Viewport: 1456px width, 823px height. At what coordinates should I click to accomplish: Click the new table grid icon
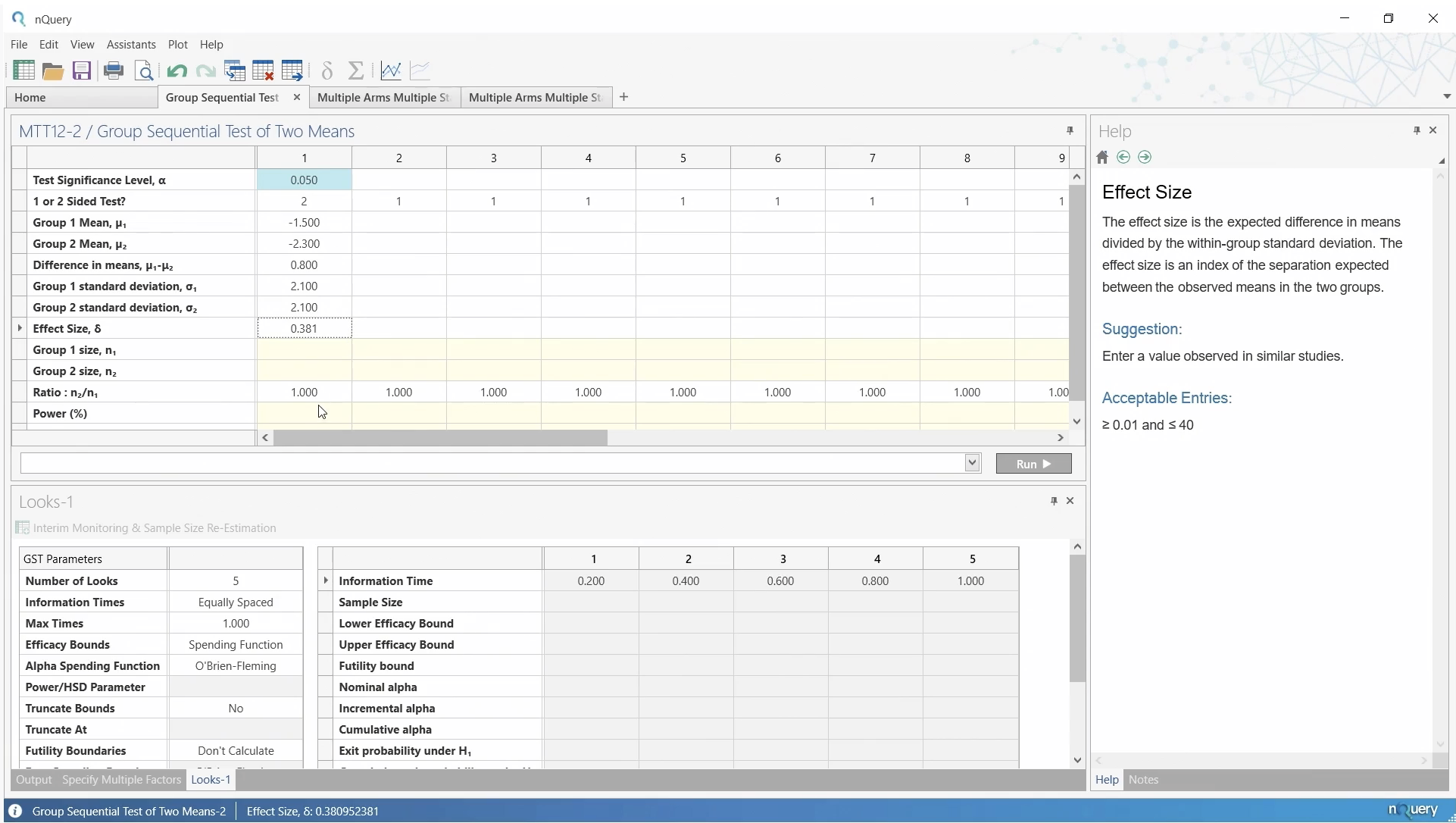(x=23, y=70)
